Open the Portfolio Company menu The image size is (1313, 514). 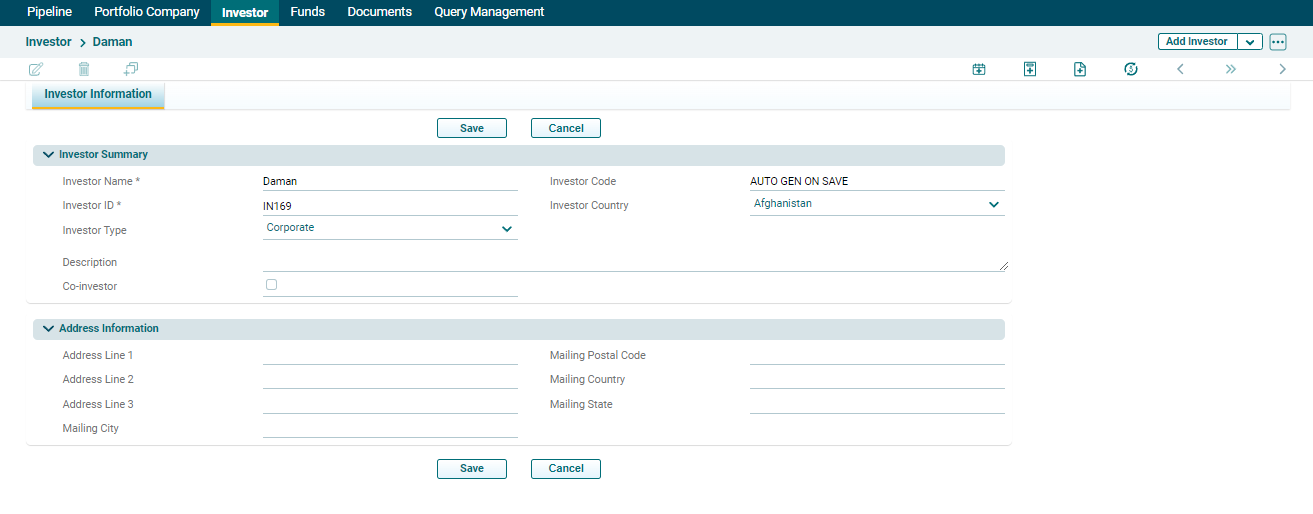coord(147,12)
